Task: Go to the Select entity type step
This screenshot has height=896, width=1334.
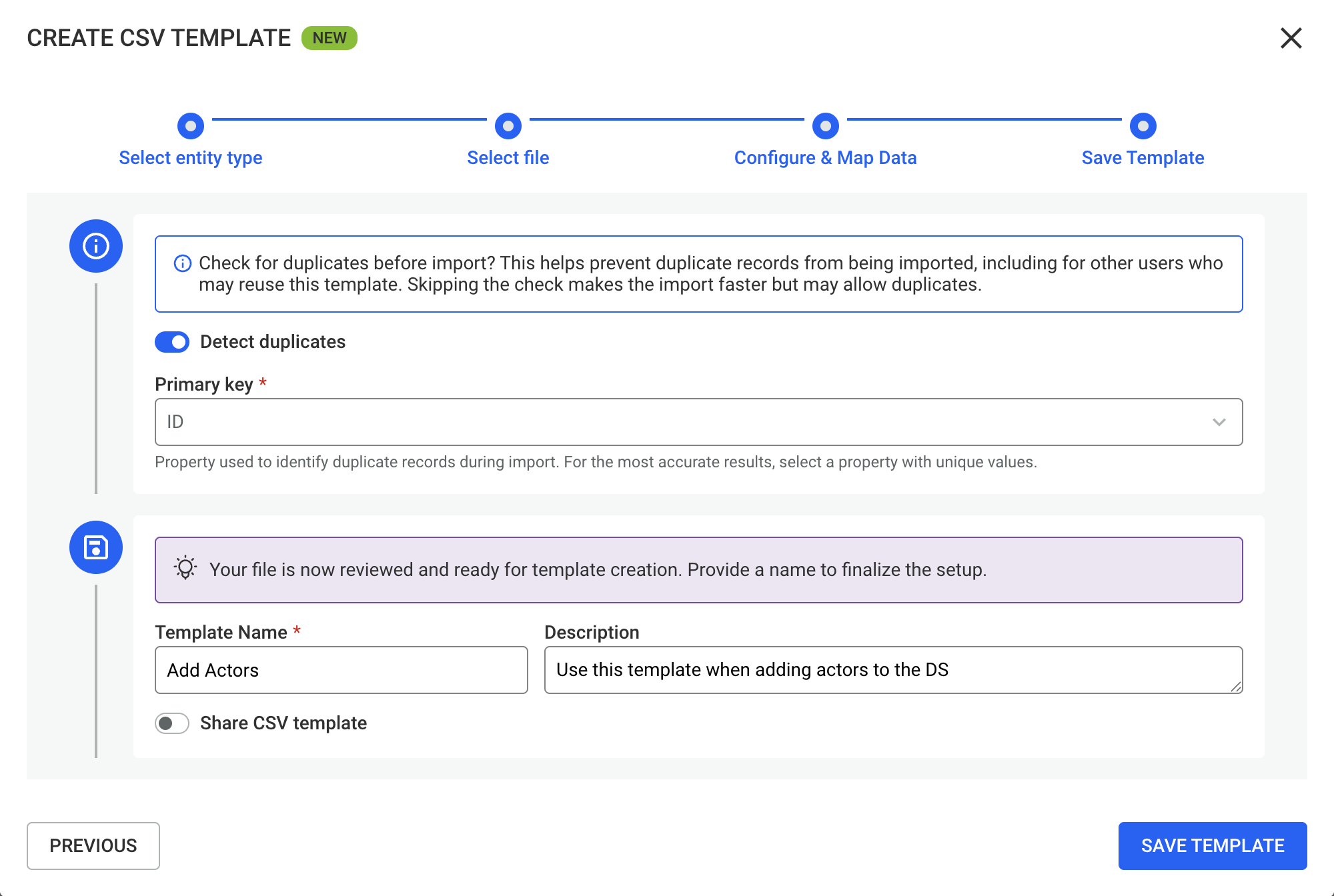Action: click(191, 158)
